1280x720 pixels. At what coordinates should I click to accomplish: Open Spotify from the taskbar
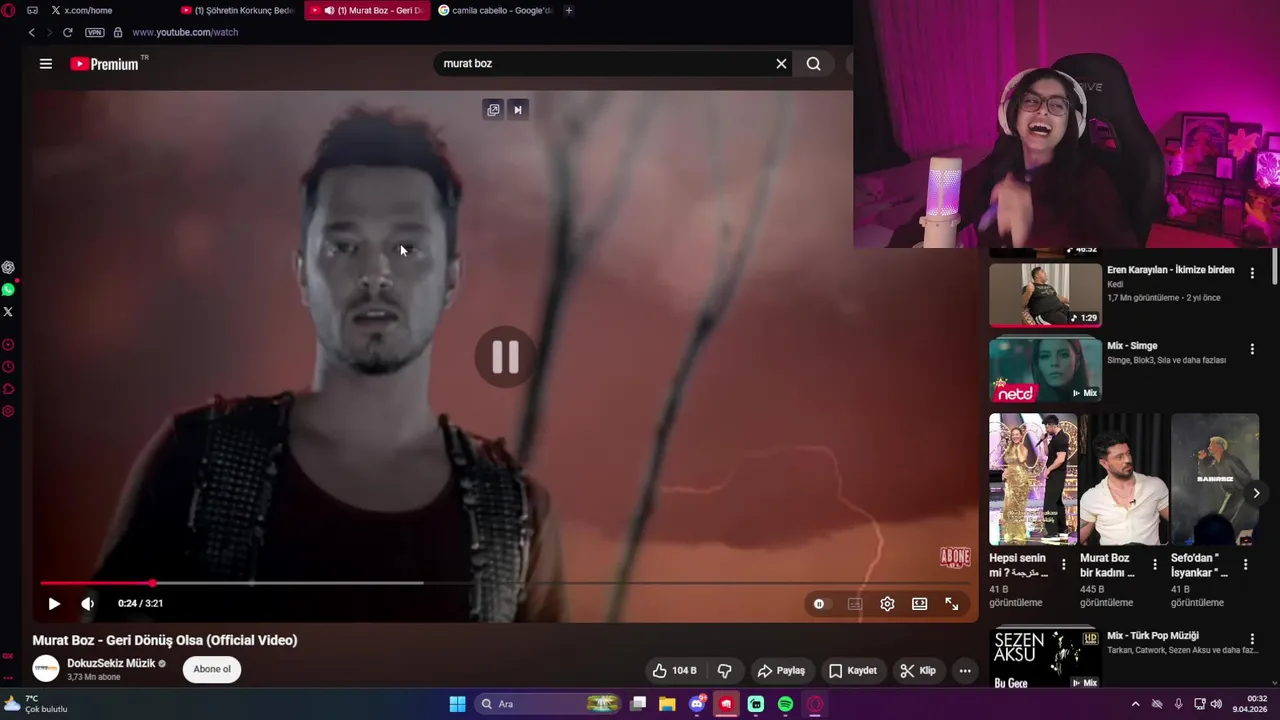(785, 704)
